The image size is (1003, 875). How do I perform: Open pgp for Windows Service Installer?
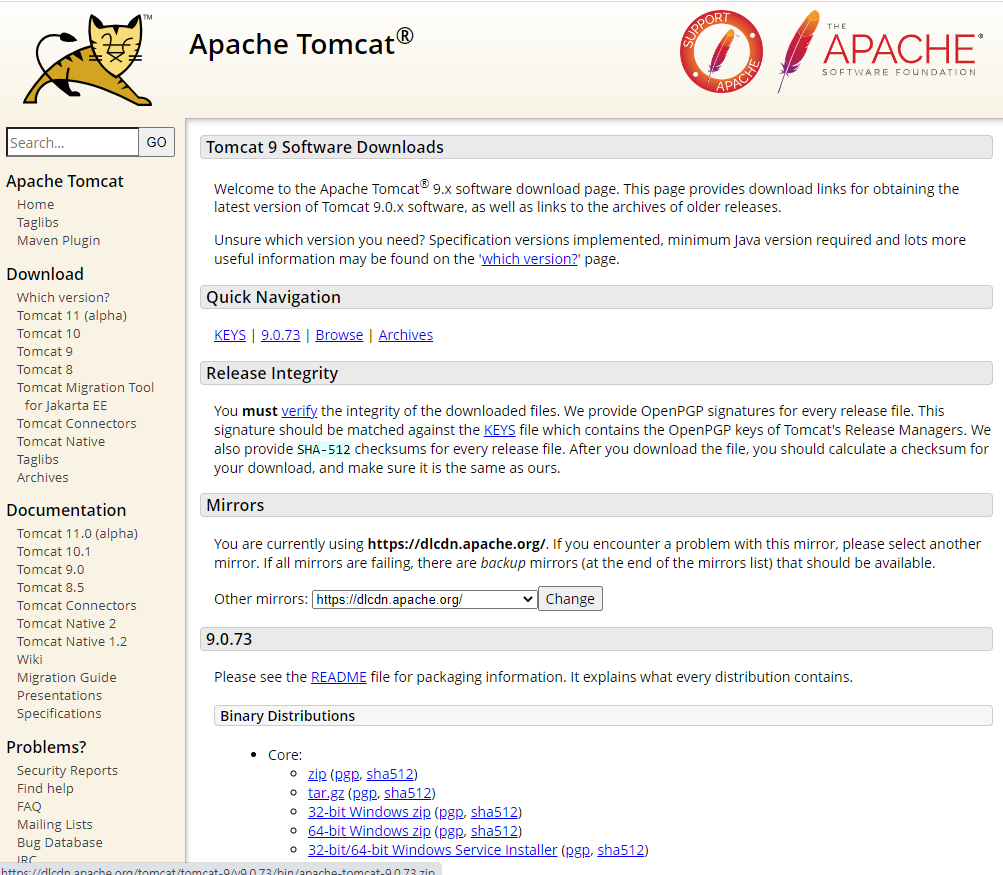point(578,849)
